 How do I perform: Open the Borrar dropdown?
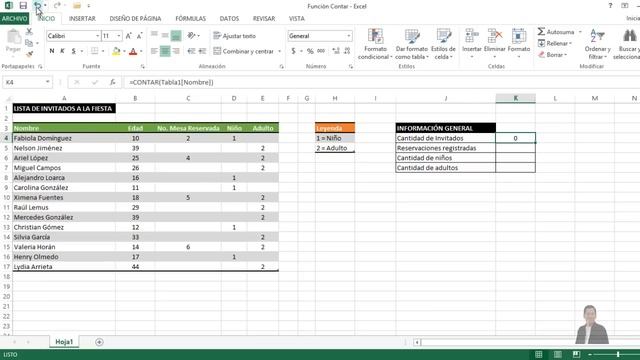pos(553,55)
